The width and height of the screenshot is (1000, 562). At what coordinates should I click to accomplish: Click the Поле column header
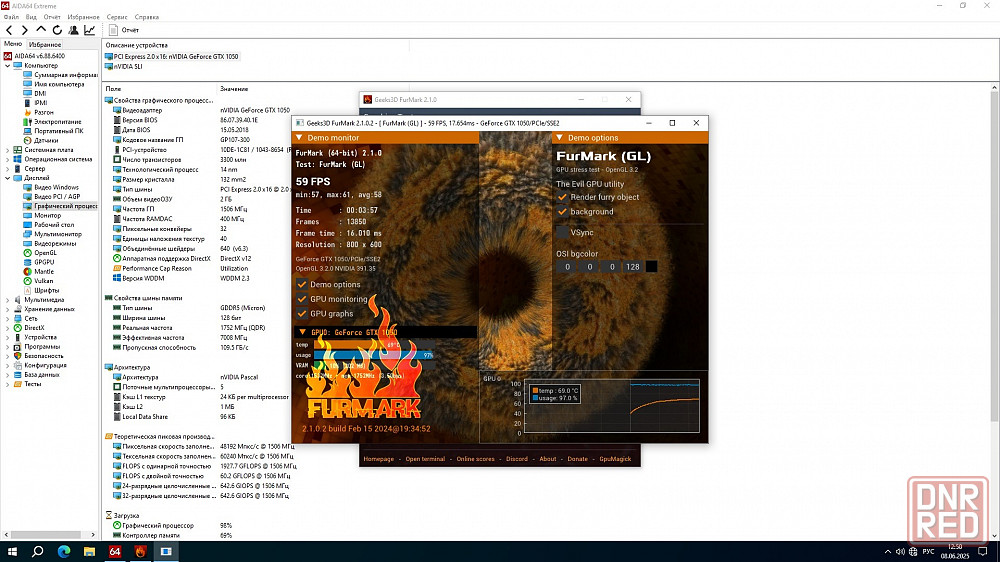coord(114,89)
